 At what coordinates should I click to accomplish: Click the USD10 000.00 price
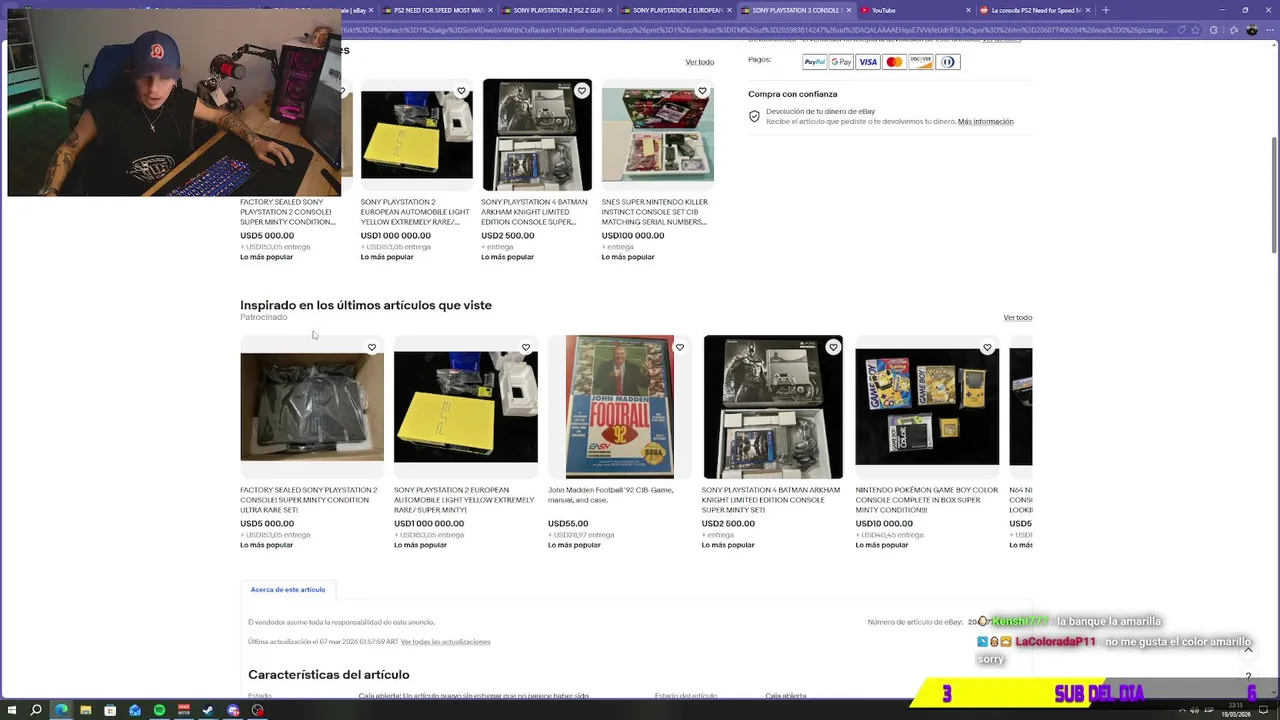click(884, 524)
